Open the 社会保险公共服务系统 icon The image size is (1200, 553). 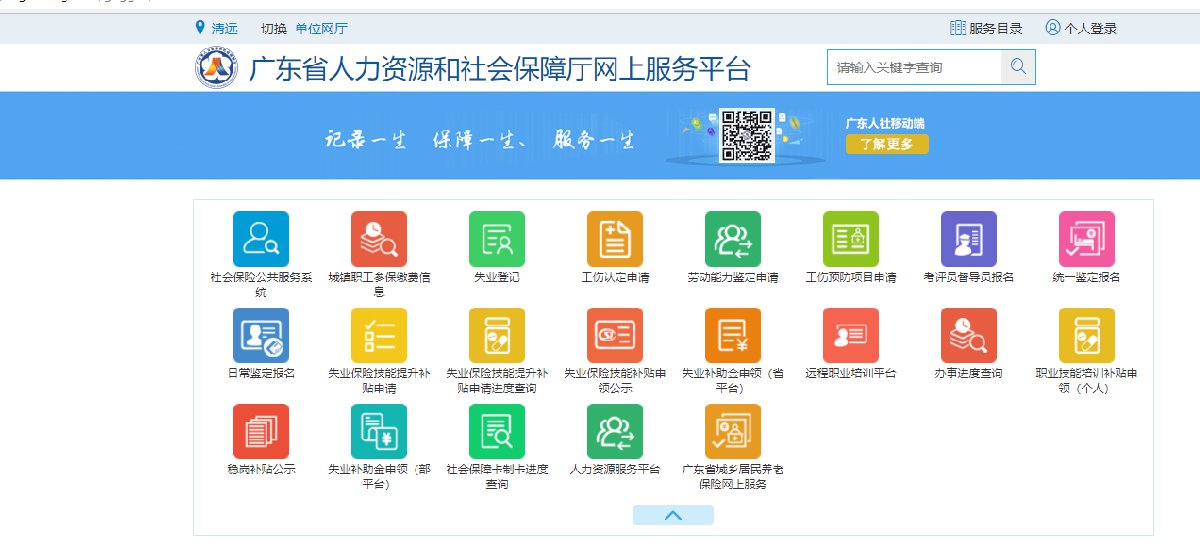coord(260,239)
